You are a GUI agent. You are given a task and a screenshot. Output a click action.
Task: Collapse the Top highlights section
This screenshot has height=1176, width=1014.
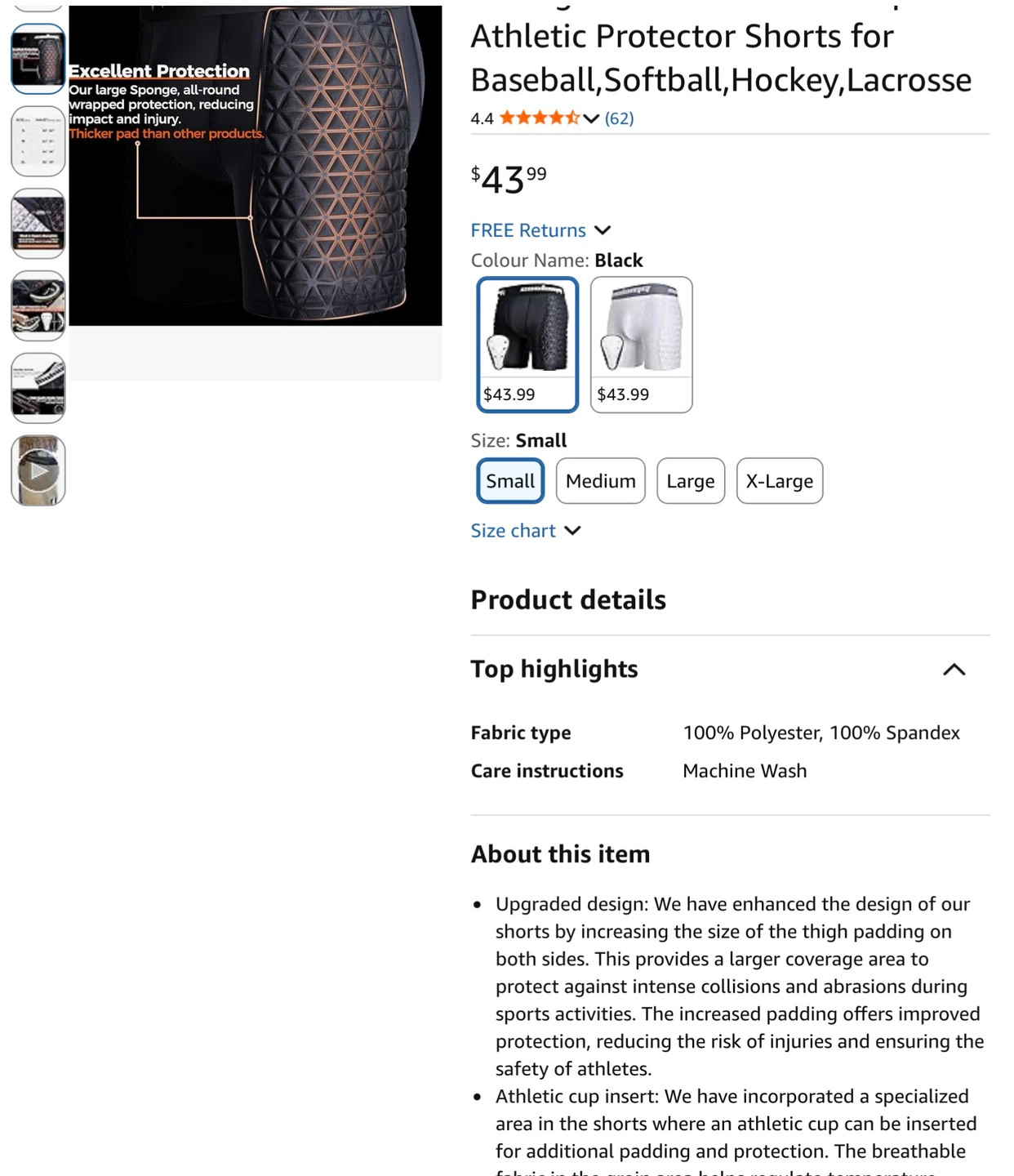coord(954,670)
